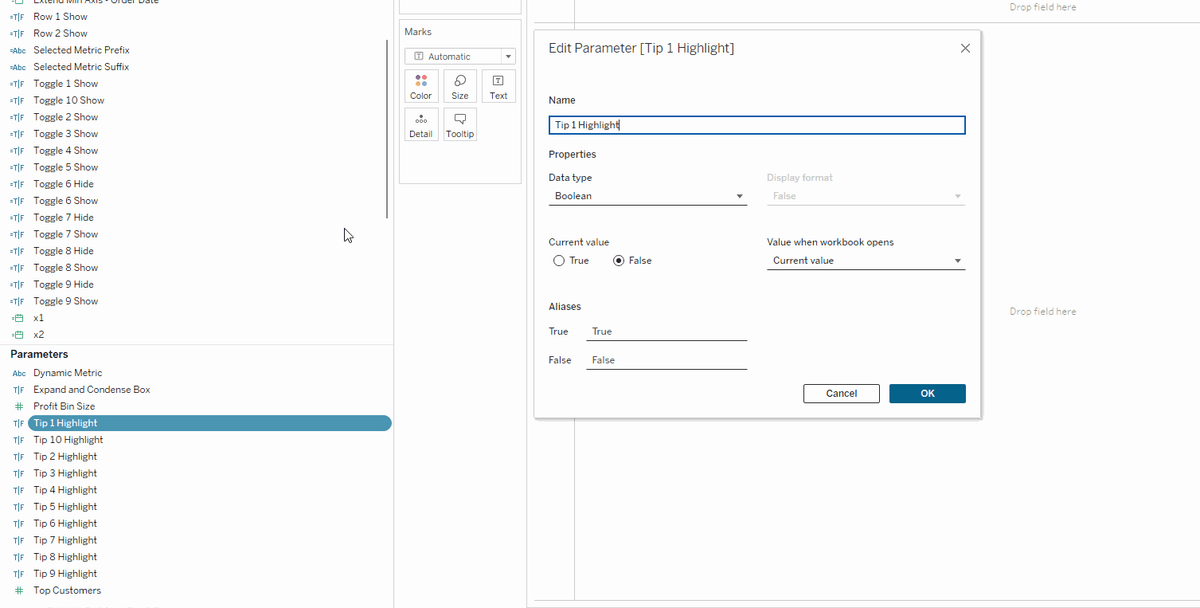Open the Size mark card
The width and height of the screenshot is (1200, 608).
pyautogui.click(x=460, y=86)
